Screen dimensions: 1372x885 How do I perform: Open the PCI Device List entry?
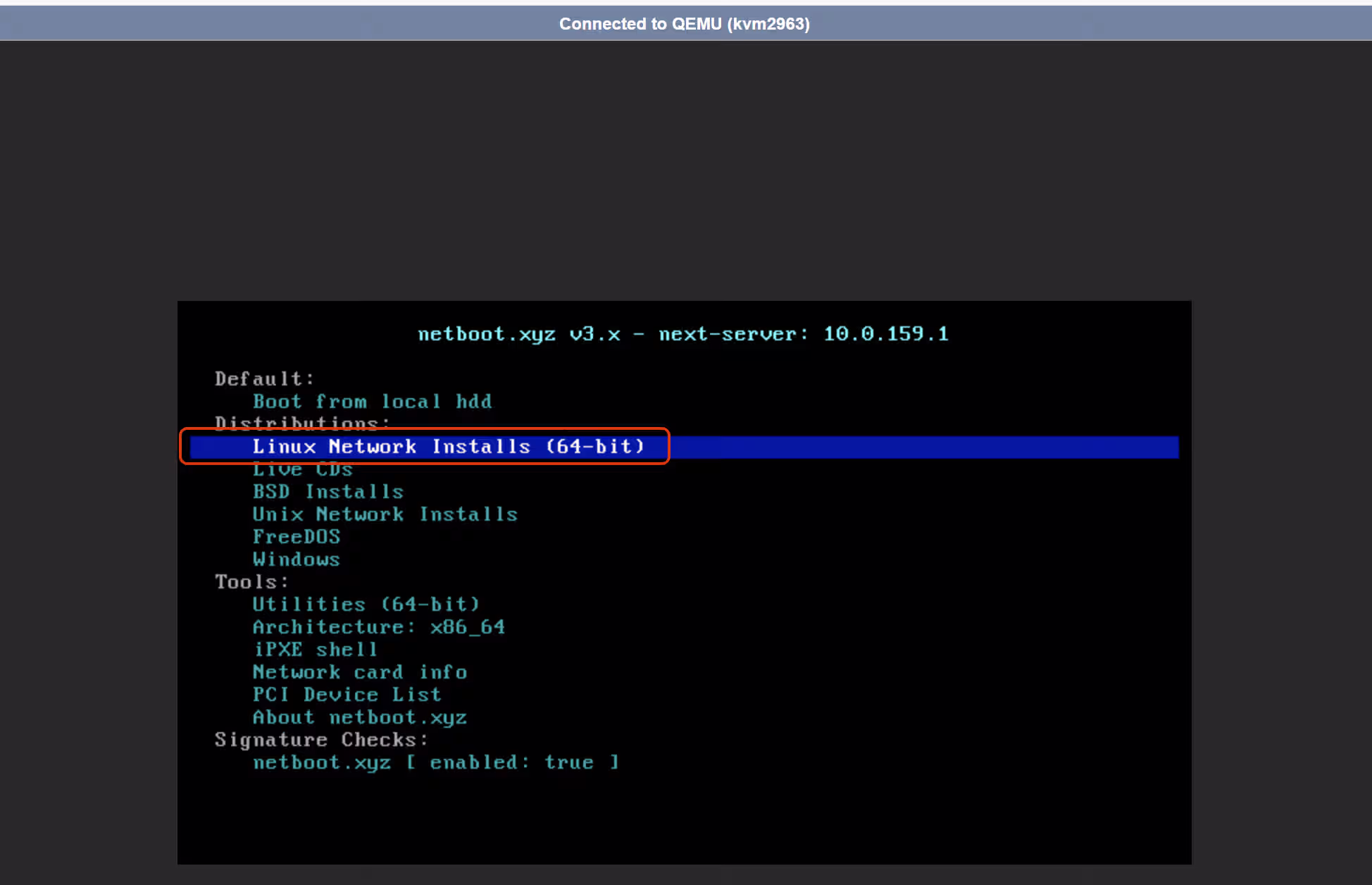click(x=347, y=695)
